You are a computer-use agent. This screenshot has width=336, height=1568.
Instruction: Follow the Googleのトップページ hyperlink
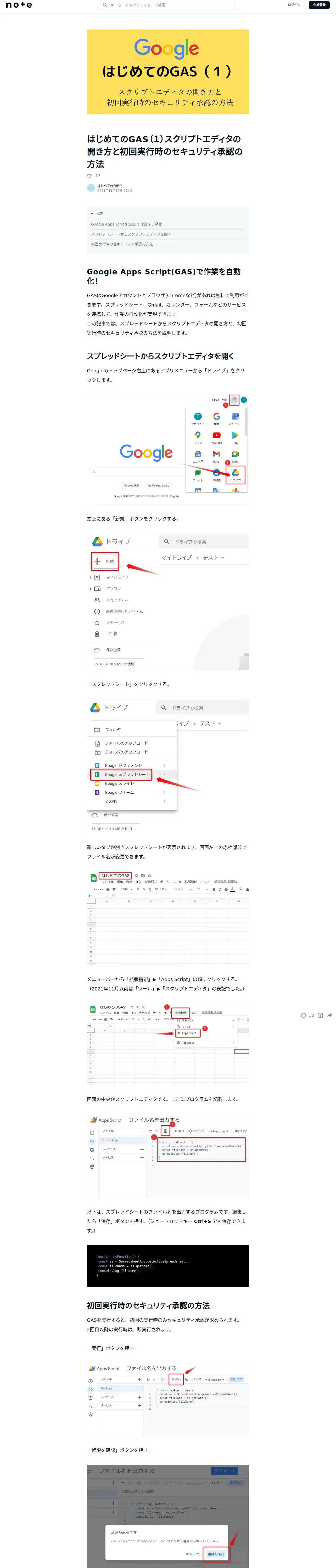click(x=111, y=371)
